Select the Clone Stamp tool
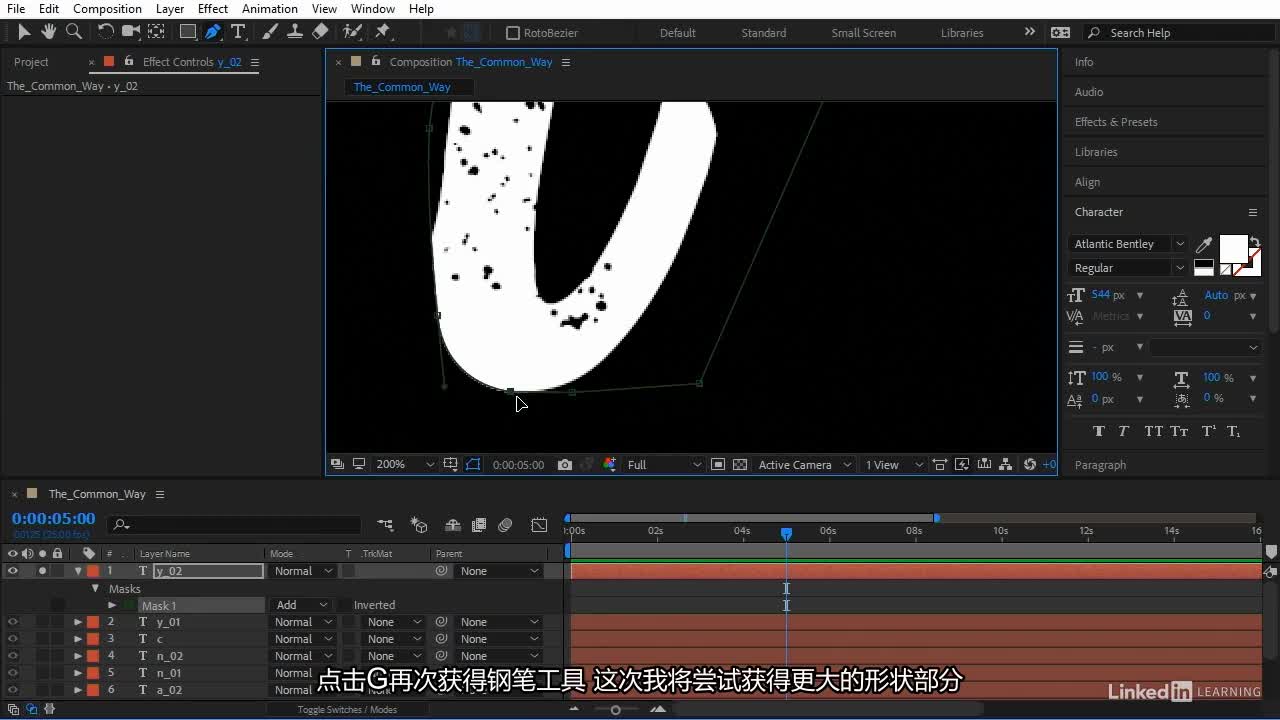The image size is (1280, 720). (295, 32)
